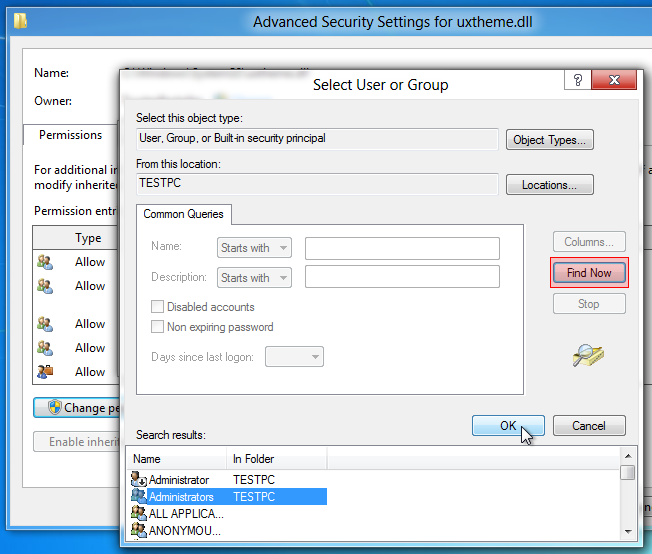Click the Find Now button

[x=589, y=273]
